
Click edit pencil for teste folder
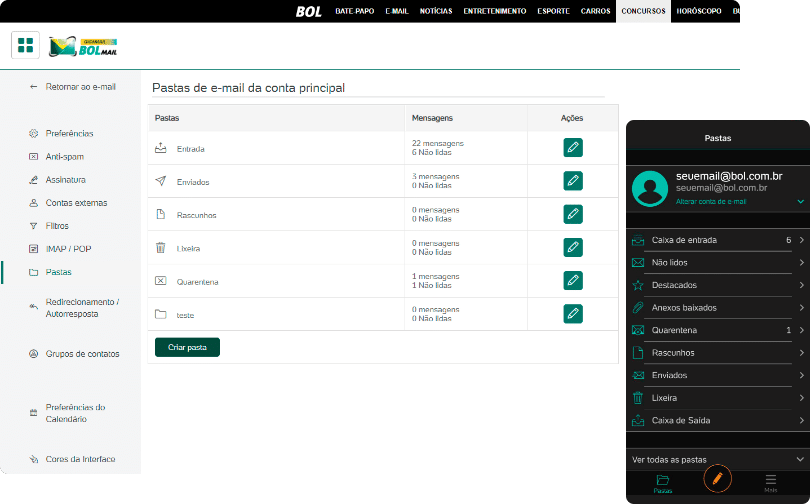pyautogui.click(x=573, y=313)
